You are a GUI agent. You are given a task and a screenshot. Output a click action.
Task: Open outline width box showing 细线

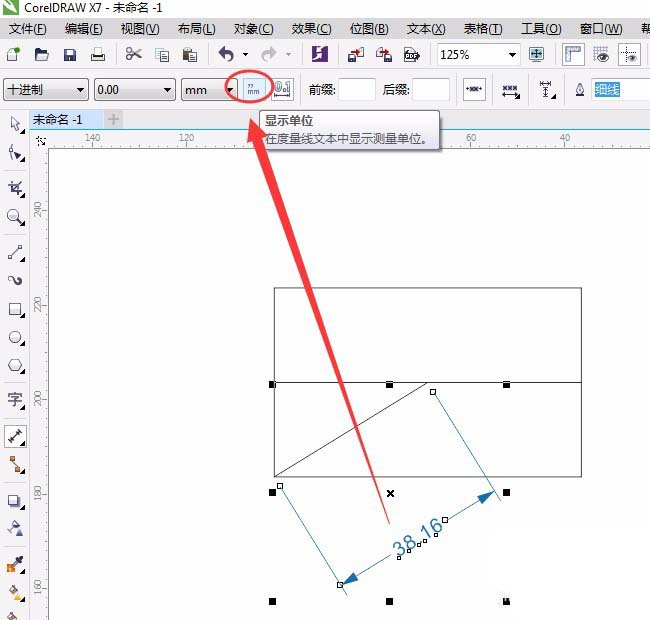tap(620, 90)
